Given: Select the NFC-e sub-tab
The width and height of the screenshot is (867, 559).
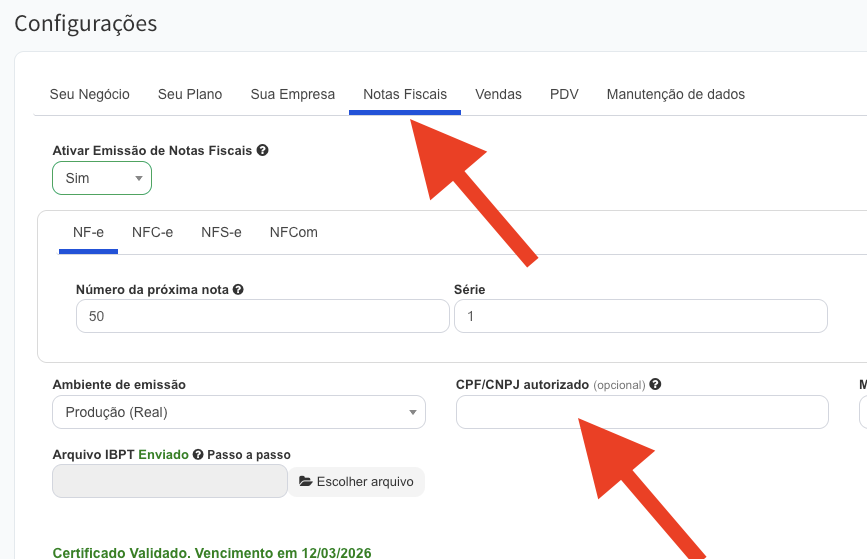Looking at the screenshot, I should (x=152, y=232).
